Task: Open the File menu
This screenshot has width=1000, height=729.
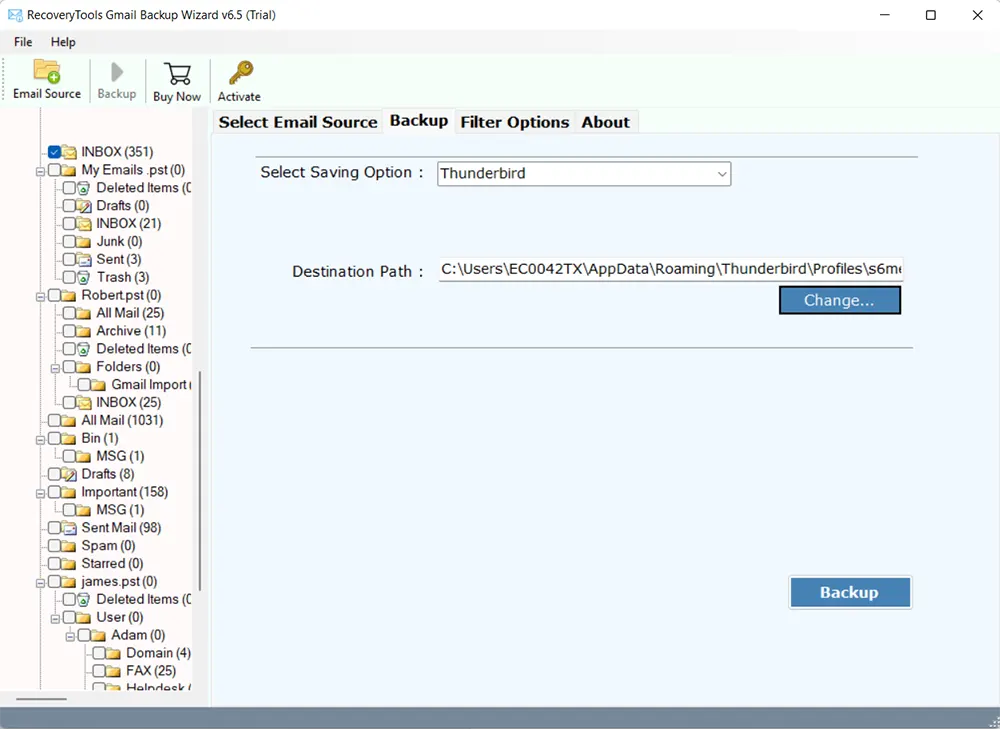Action: pyautogui.click(x=22, y=42)
